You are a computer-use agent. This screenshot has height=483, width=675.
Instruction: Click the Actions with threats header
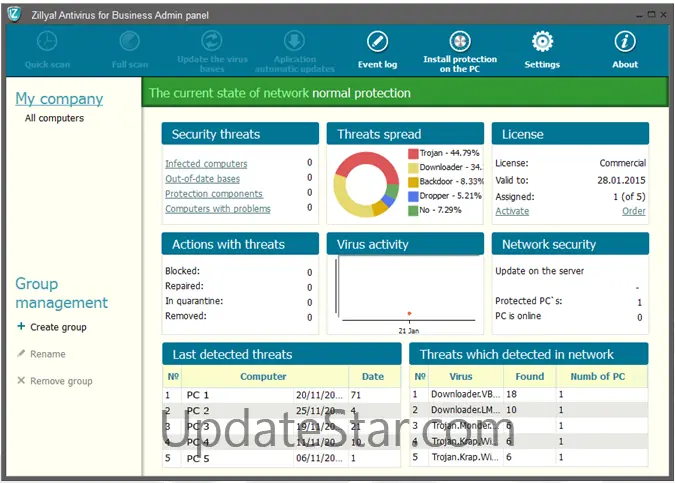(240, 244)
